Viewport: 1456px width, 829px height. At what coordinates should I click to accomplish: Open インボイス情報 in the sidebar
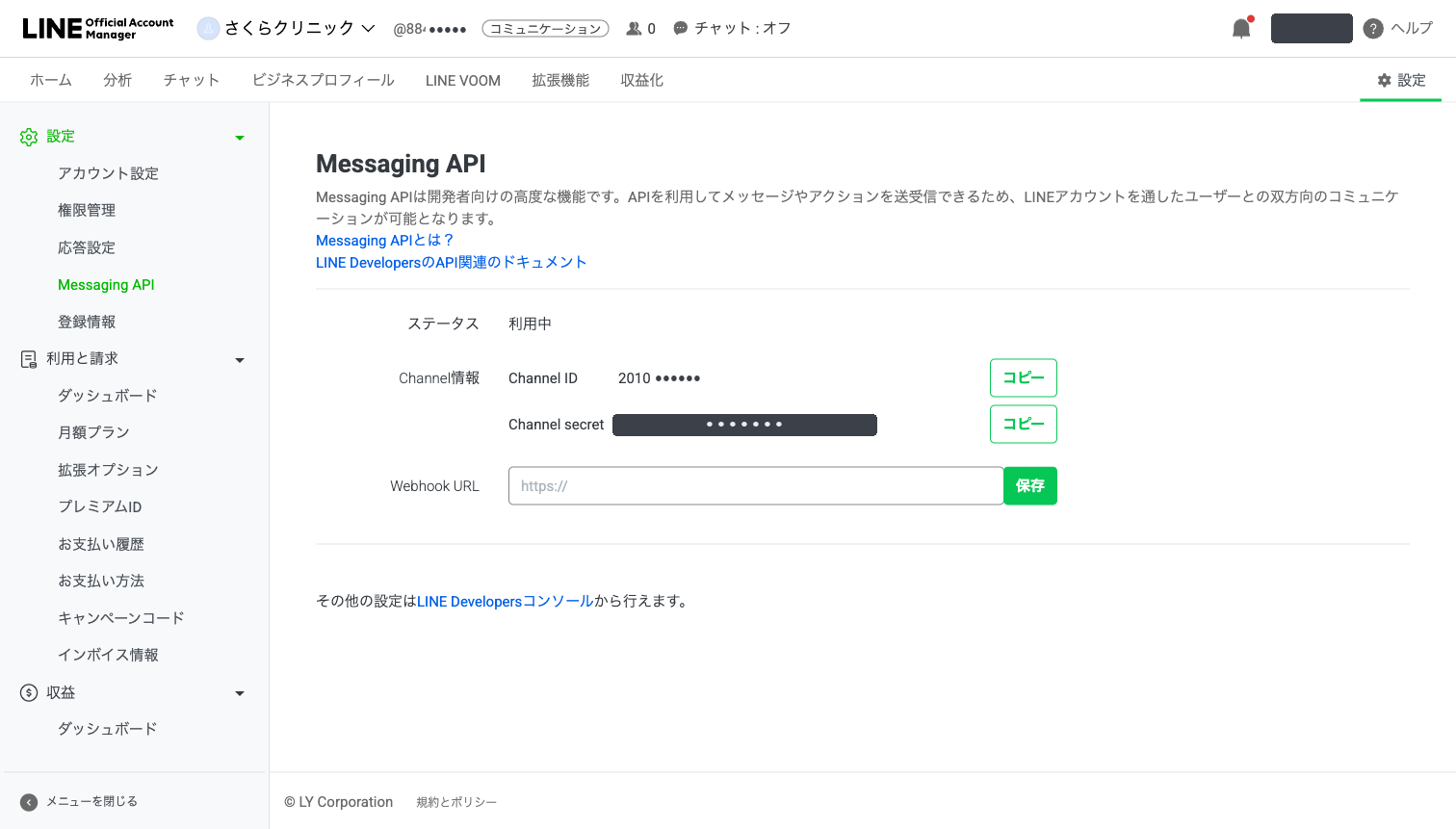pos(108,655)
